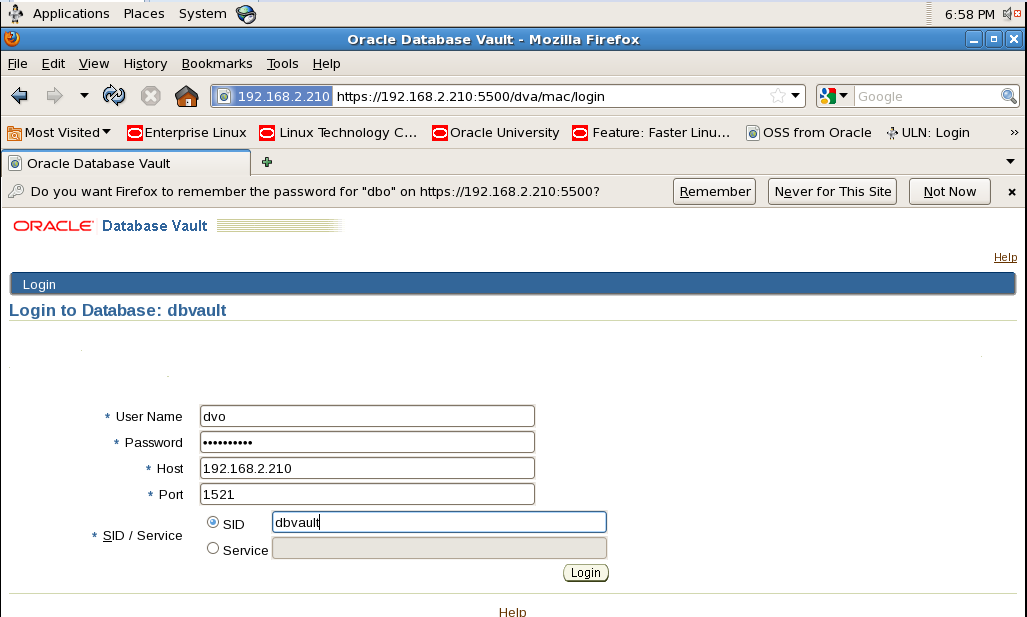The image size is (1027, 617).
Task: Open the System menu in GNOME panel
Action: pyautogui.click(x=202, y=14)
